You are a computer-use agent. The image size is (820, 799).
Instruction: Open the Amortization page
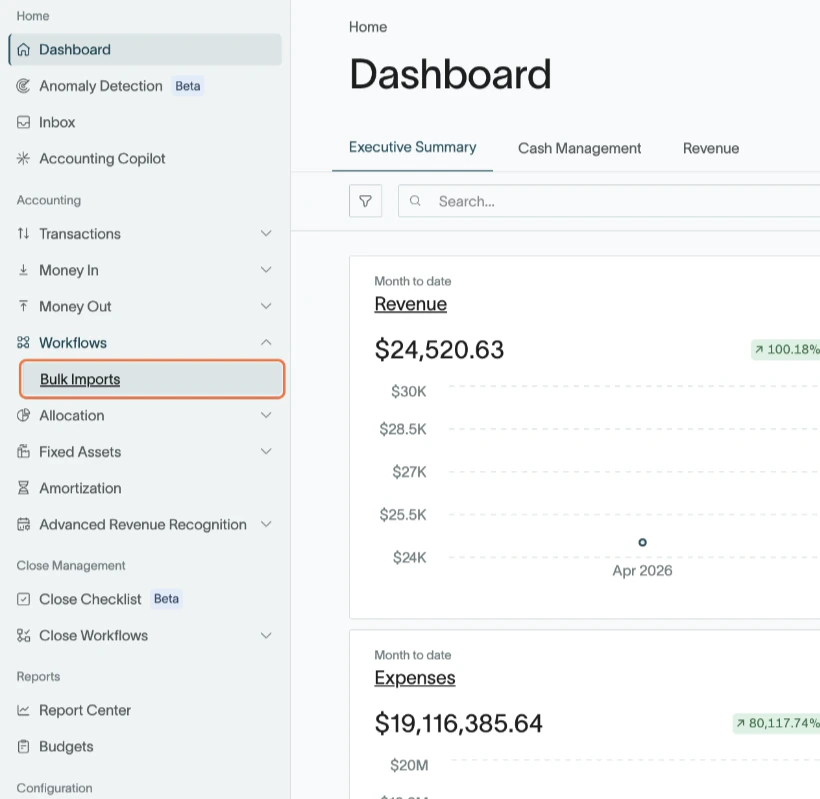[x=80, y=488]
